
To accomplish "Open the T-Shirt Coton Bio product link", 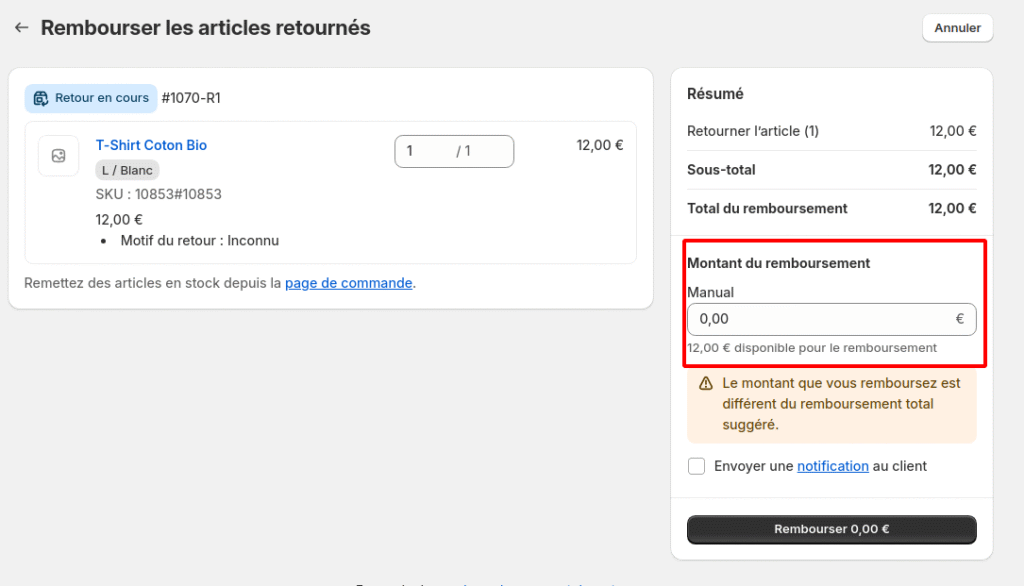I will coord(151,145).
